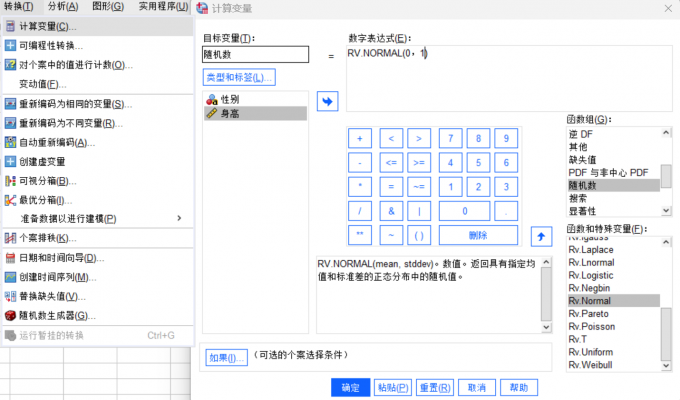Click the 可视分箱 icon
This screenshot has width=680, height=400.
pyautogui.click(x=10, y=181)
